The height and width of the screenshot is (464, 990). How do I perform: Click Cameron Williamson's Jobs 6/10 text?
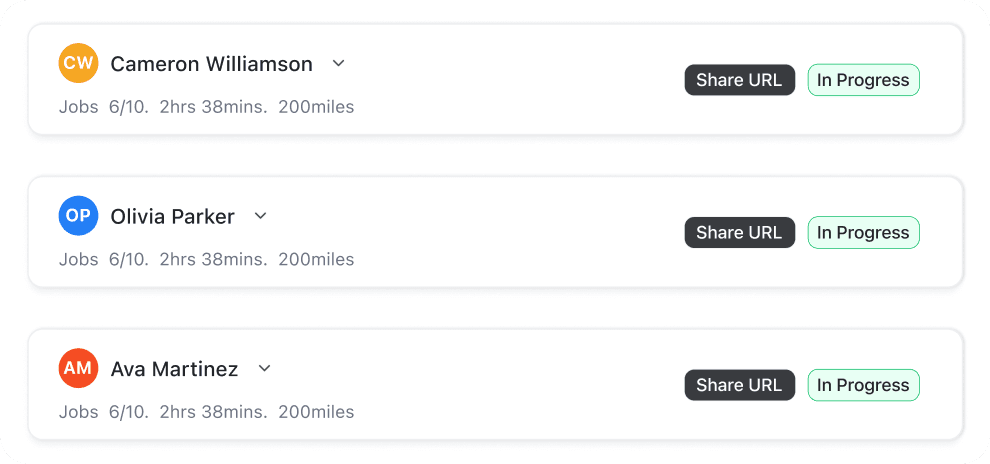pyautogui.click(x=103, y=107)
